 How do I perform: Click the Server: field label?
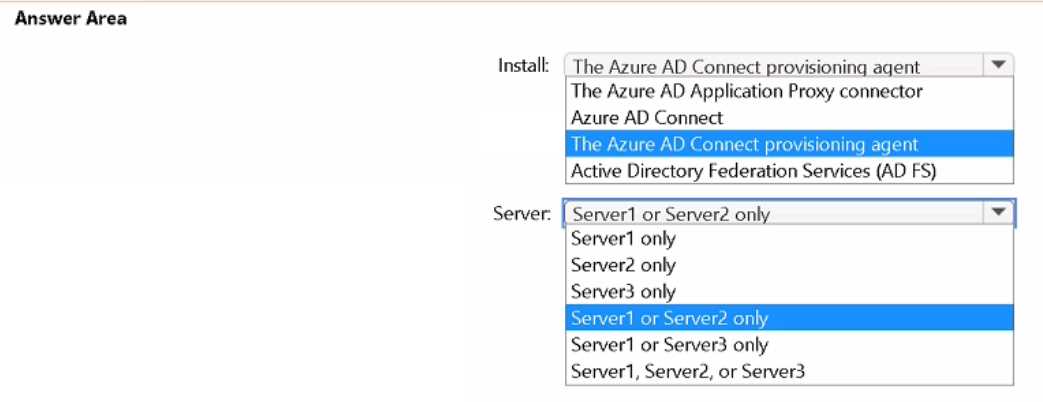pos(522,213)
